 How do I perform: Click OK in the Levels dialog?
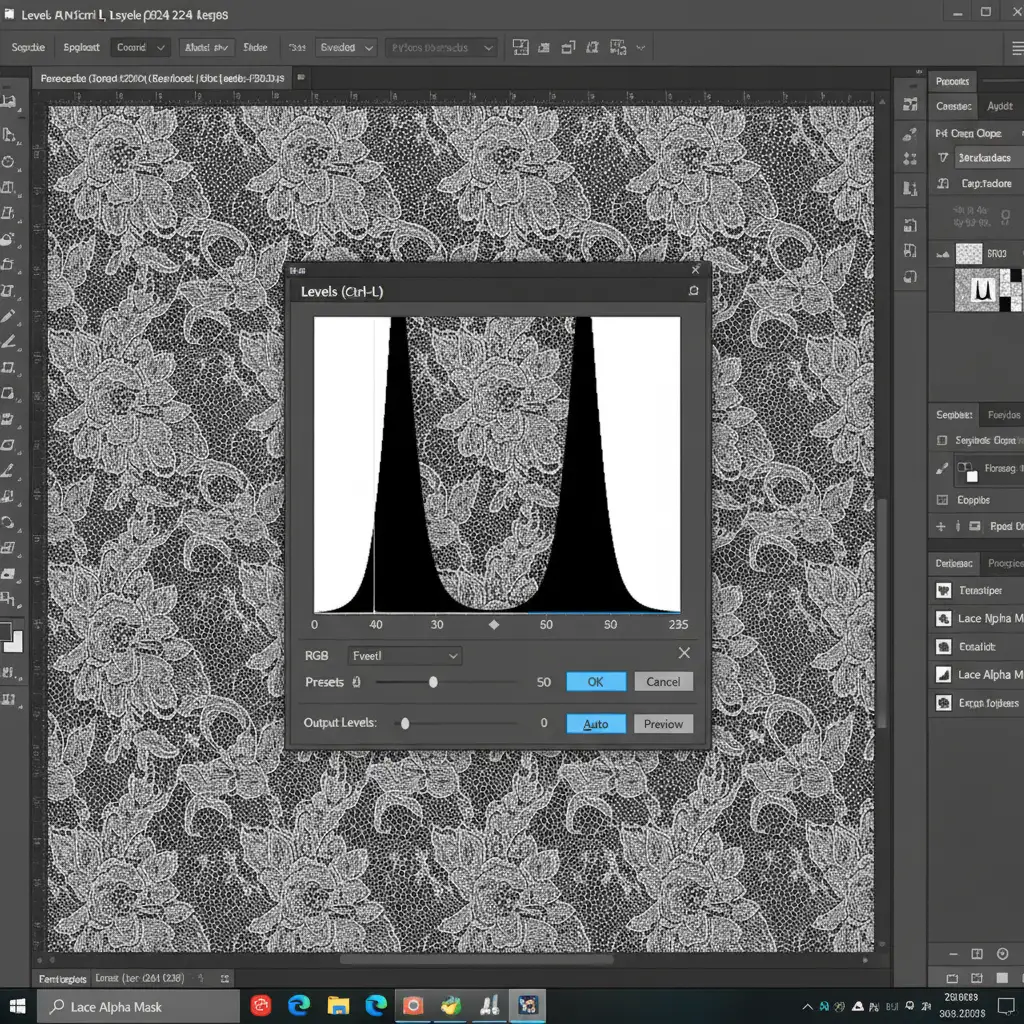click(596, 682)
